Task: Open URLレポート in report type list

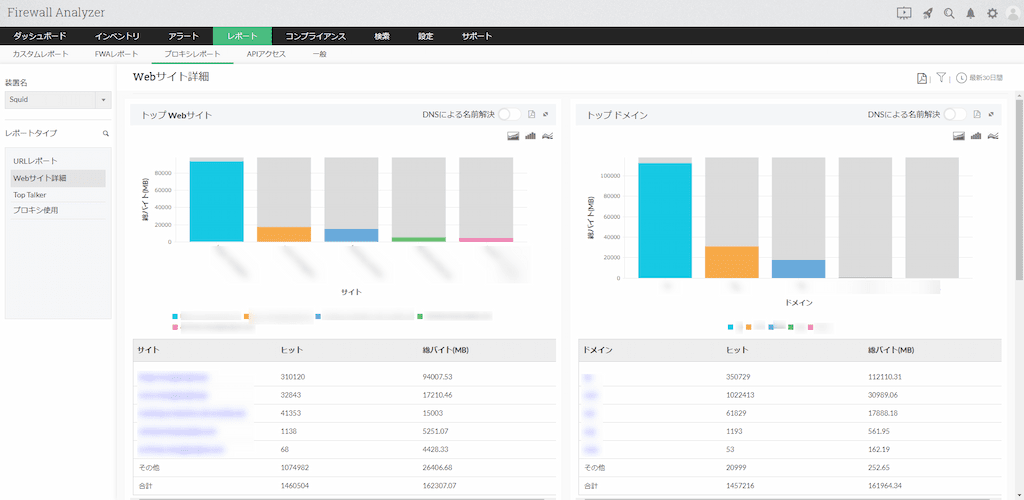Action: coord(35,161)
